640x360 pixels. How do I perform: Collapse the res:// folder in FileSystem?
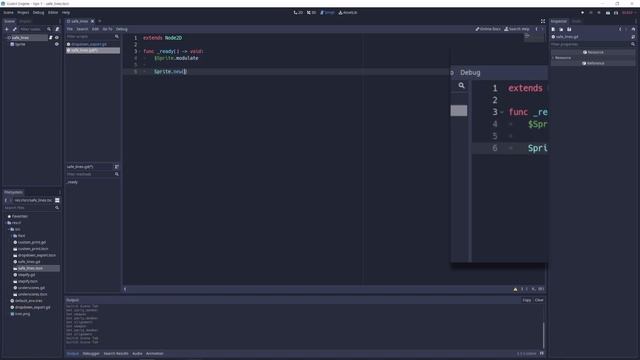[6, 223]
